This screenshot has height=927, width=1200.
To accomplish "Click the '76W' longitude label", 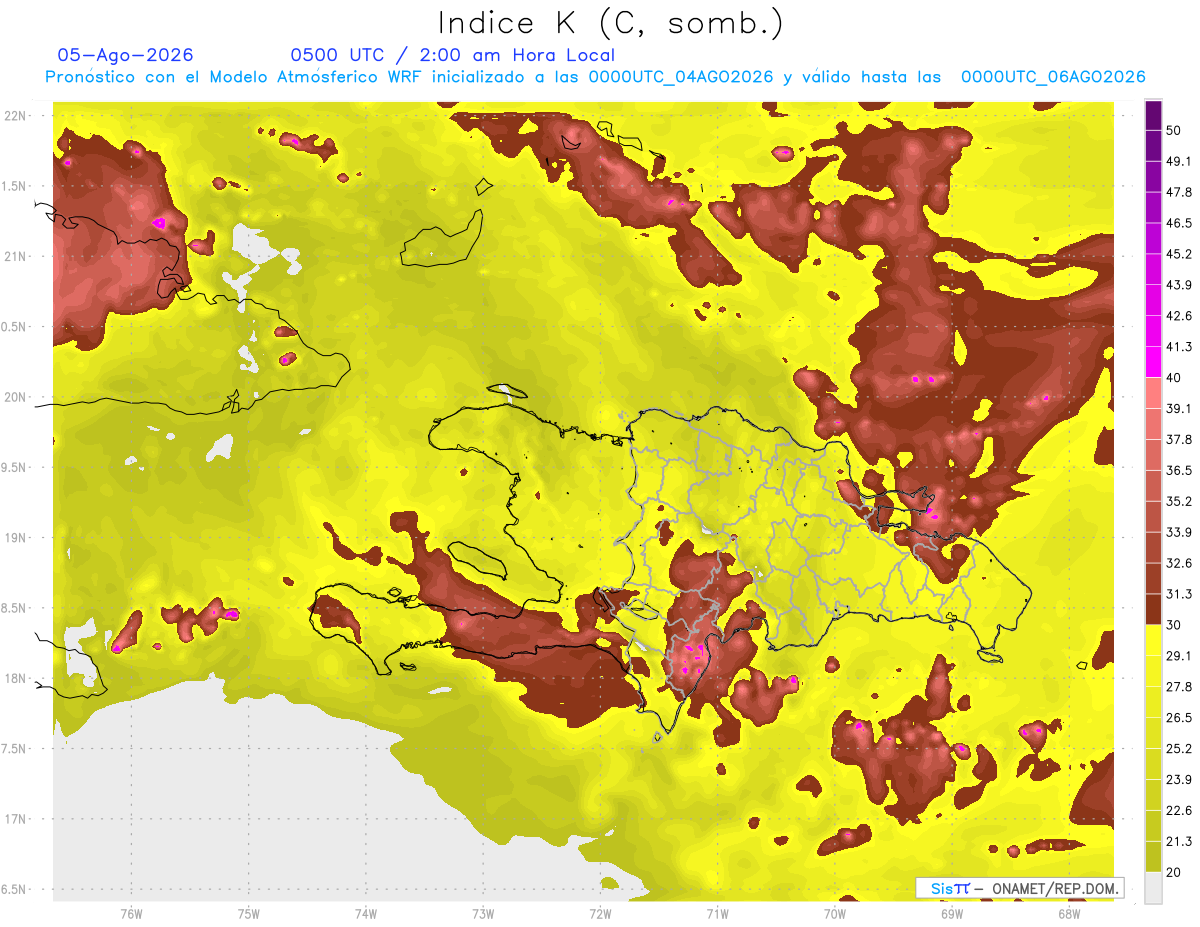I will tap(131, 913).
